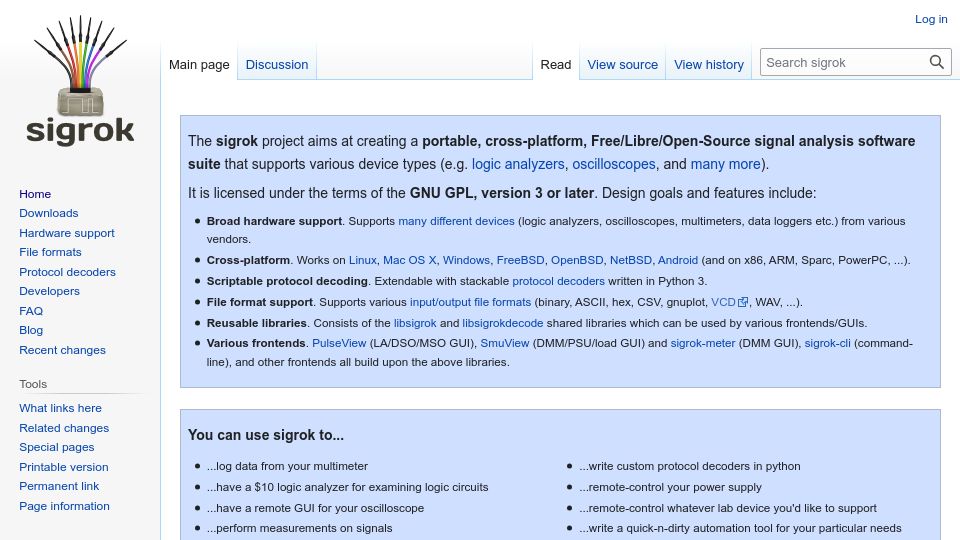Open What links here tool

coord(60,408)
